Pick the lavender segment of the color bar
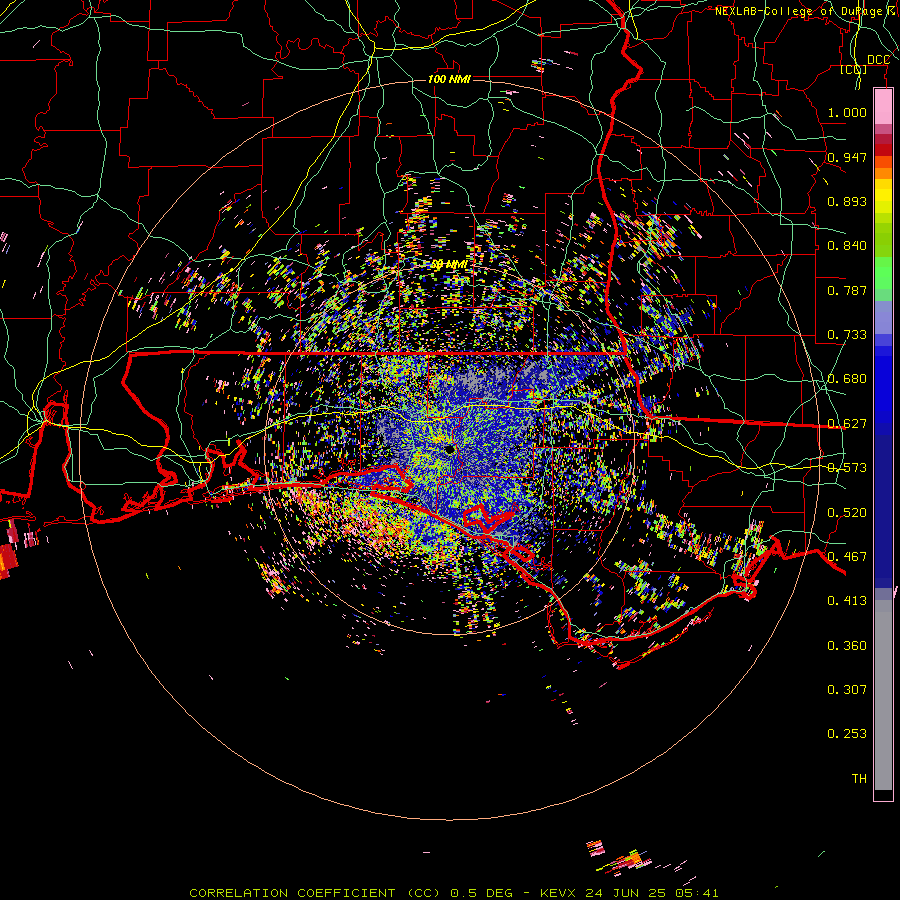Screen dimensions: 900x900 (x=883, y=319)
